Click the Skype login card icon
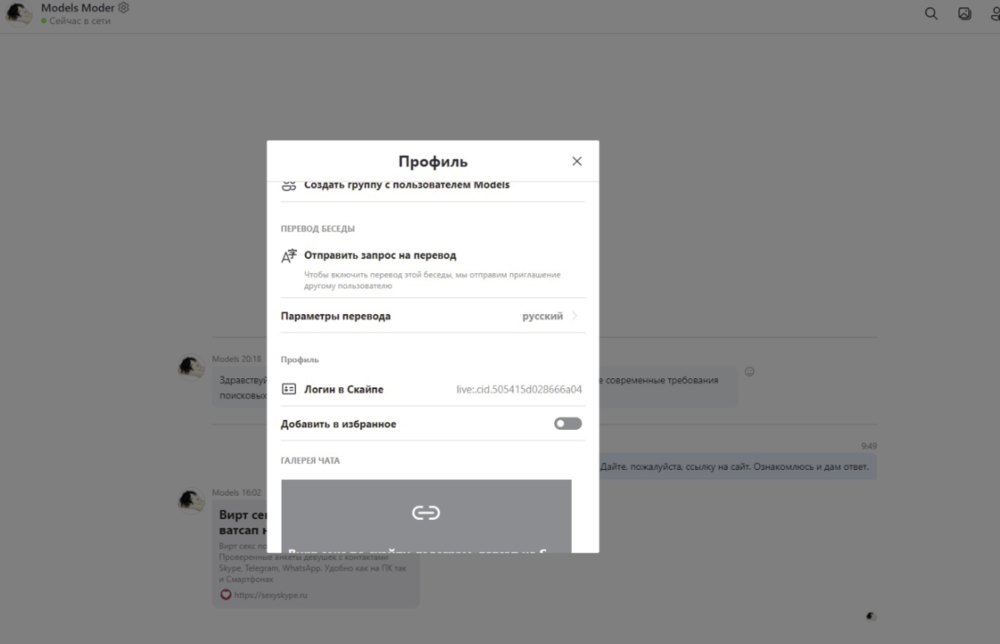The width and height of the screenshot is (1000, 644). [289, 389]
